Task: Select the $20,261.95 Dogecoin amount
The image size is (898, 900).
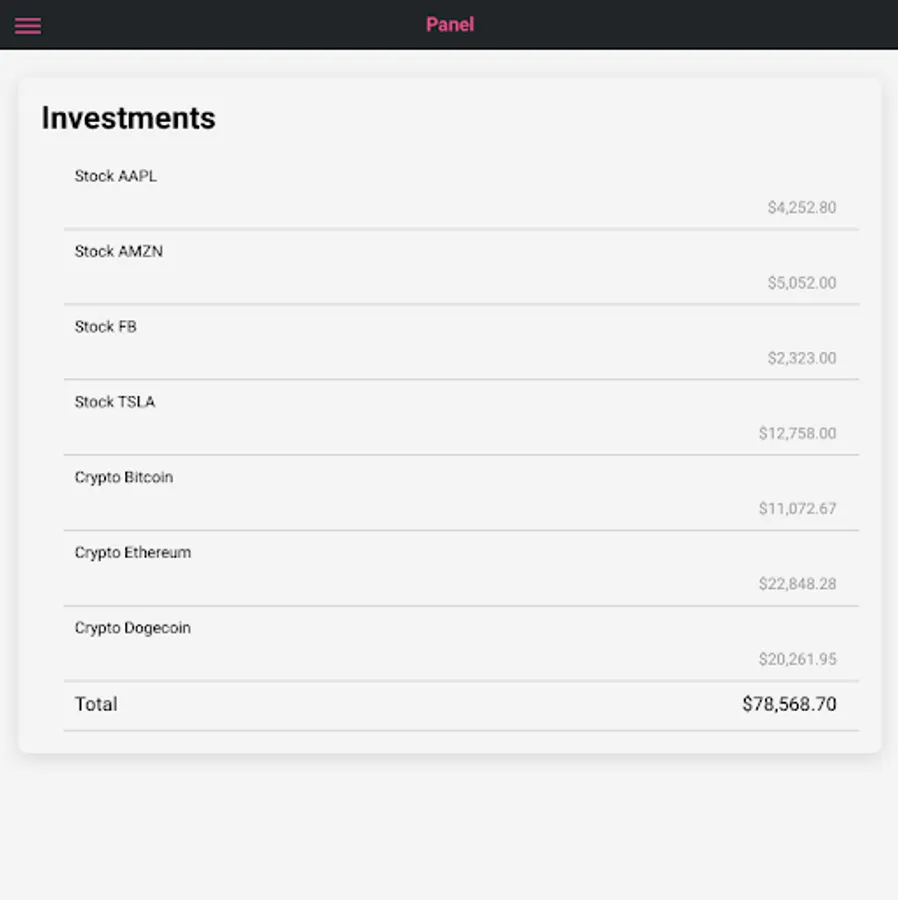Action: pos(797,659)
